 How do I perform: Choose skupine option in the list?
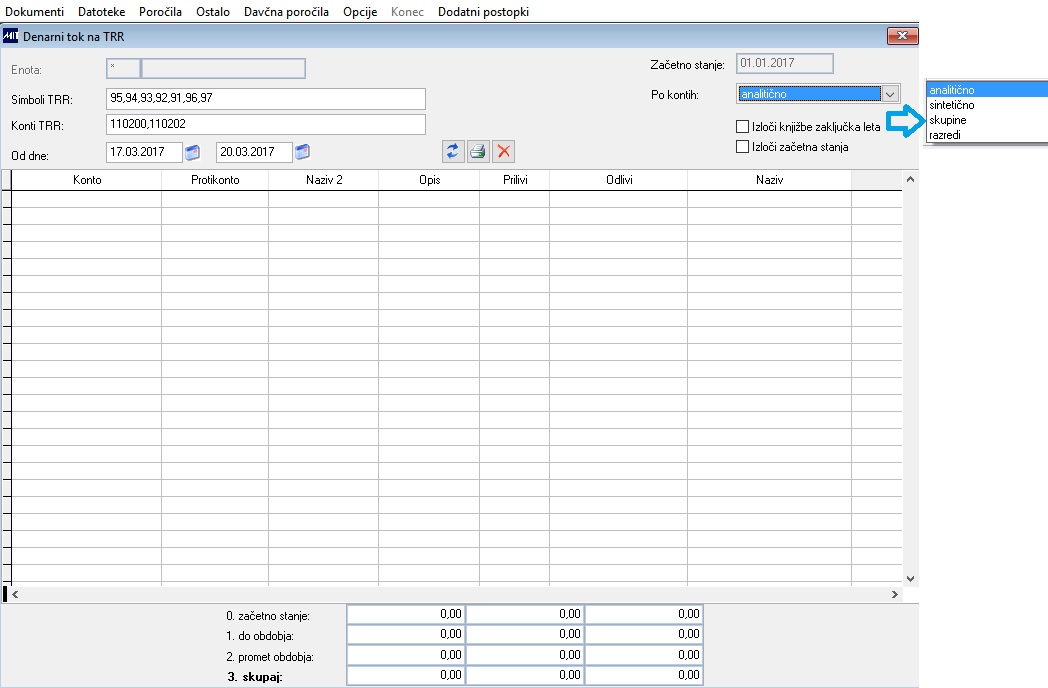948,120
